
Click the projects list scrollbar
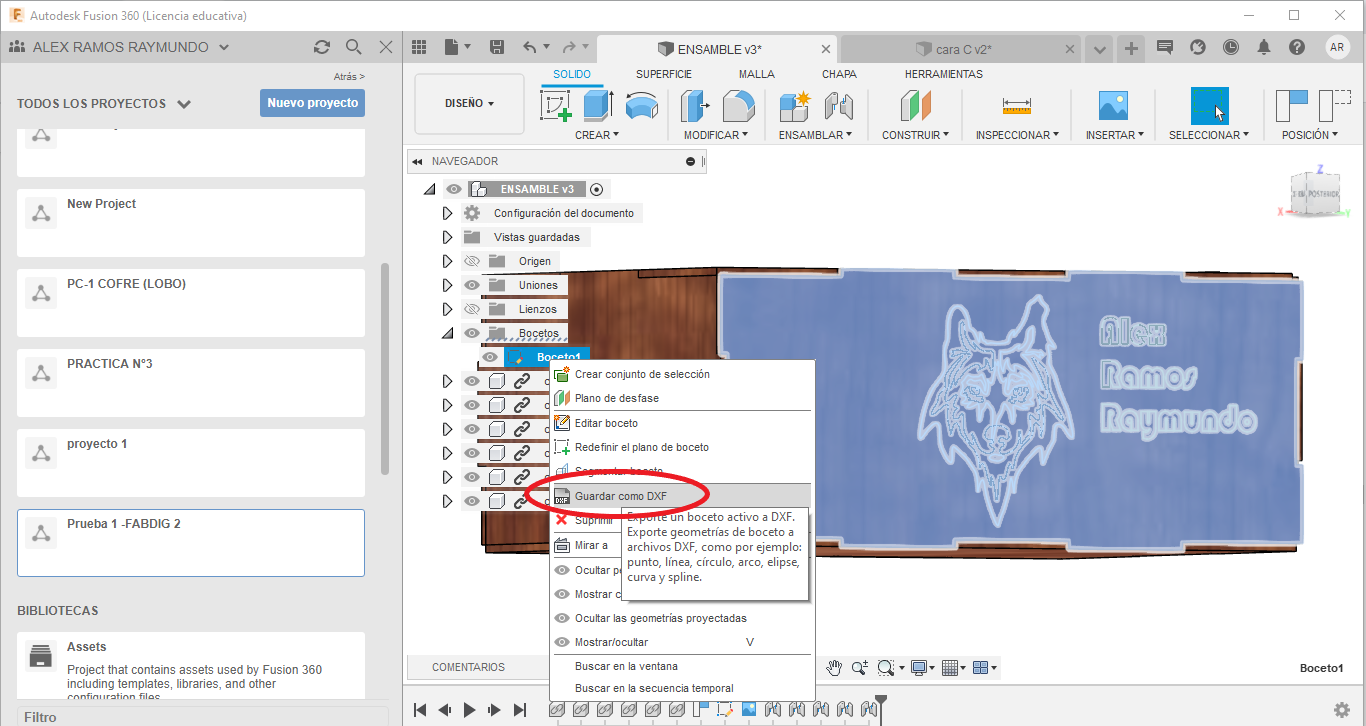pos(385,369)
